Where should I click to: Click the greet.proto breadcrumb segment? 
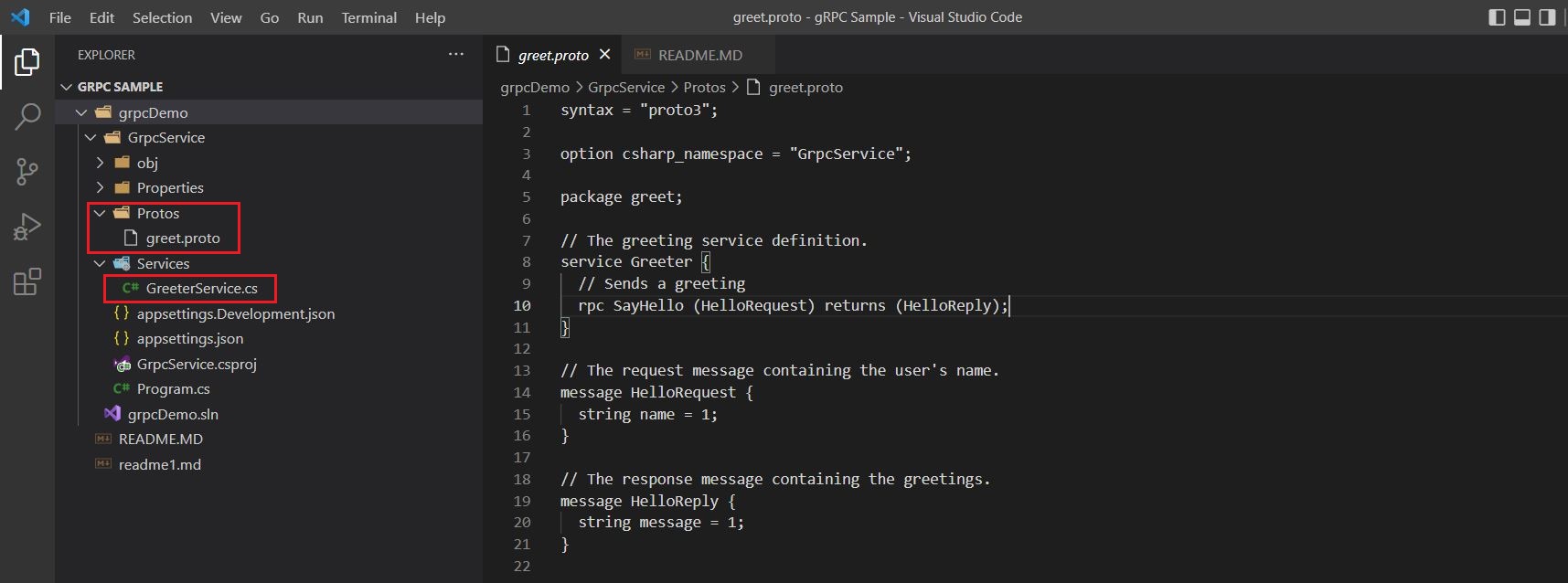pyautogui.click(x=805, y=88)
